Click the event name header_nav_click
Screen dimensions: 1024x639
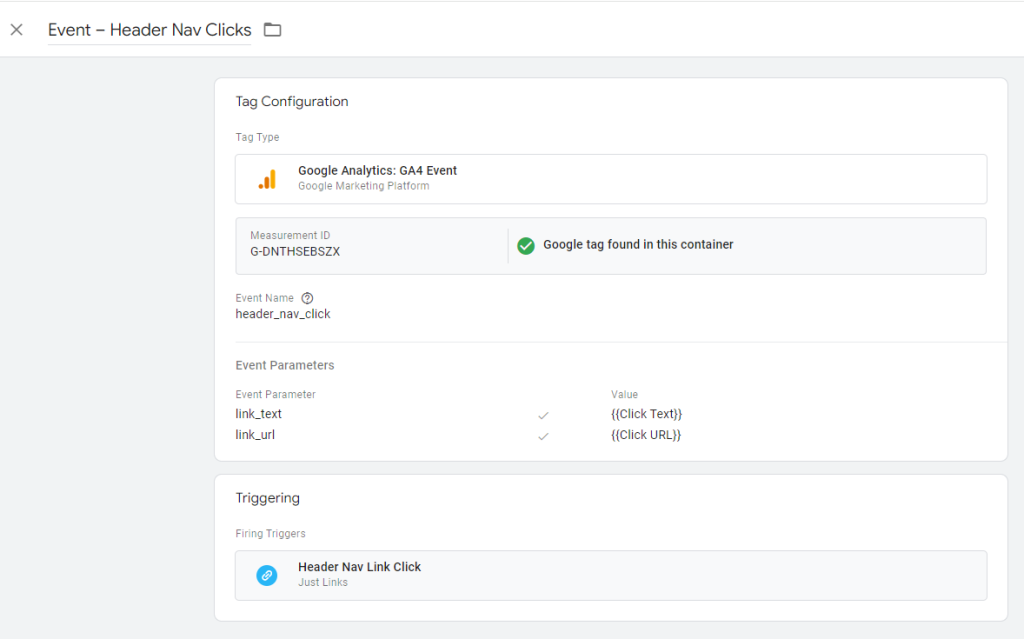pos(283,314)
